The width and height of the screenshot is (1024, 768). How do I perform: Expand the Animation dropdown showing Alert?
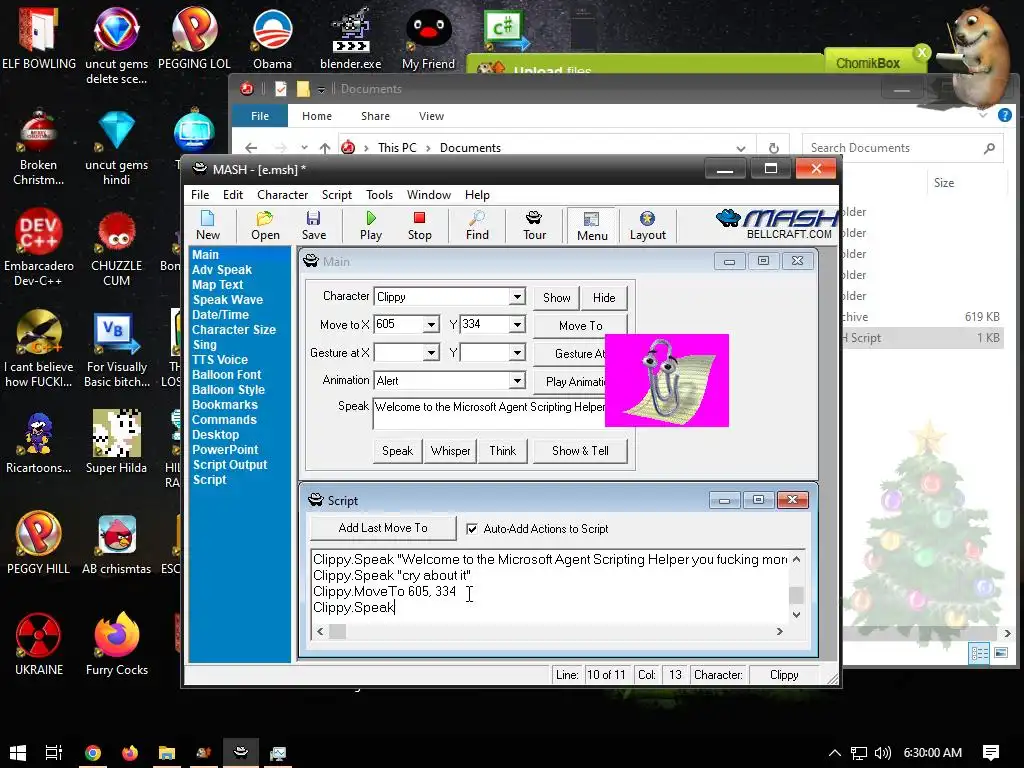pyautogui.click(x=517, y=381)
